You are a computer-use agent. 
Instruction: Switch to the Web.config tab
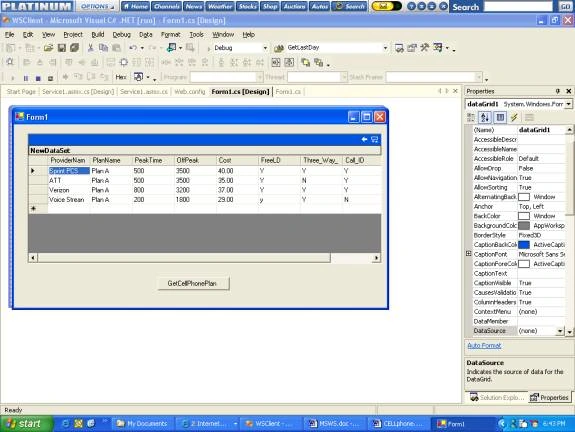[190, 92]
